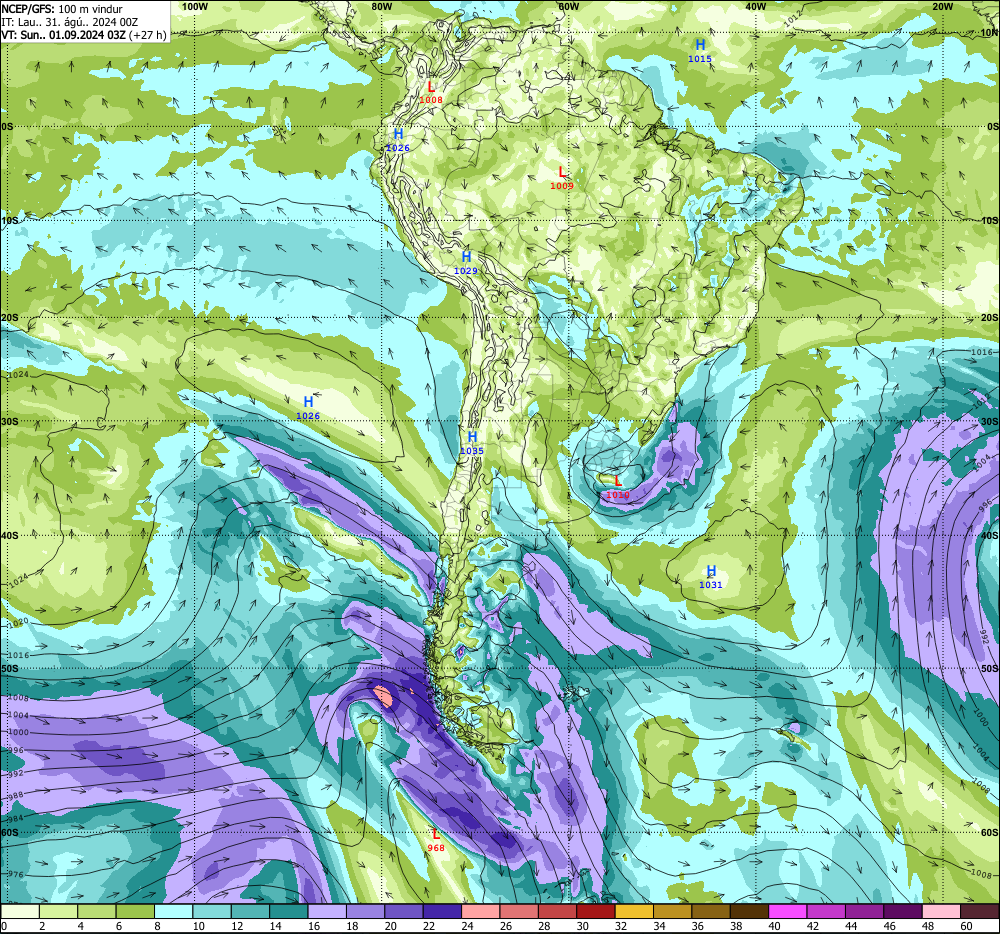Click the pink wind maximum patch near 50S
Image resolution: width=1000 pixels, height=934 pixels.
(x=383, y=696)
